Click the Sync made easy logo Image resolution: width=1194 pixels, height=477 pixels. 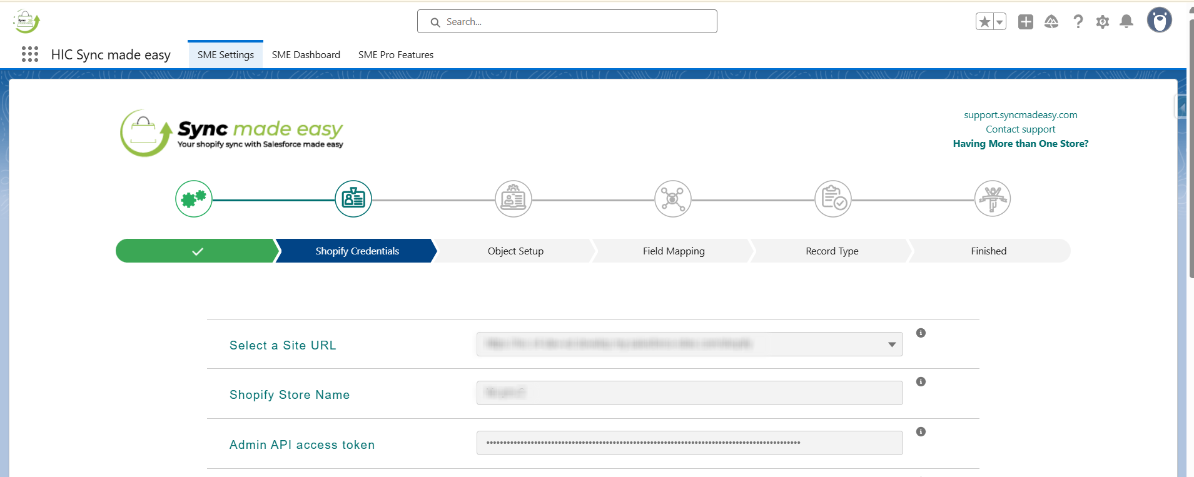tap(232, 133)
